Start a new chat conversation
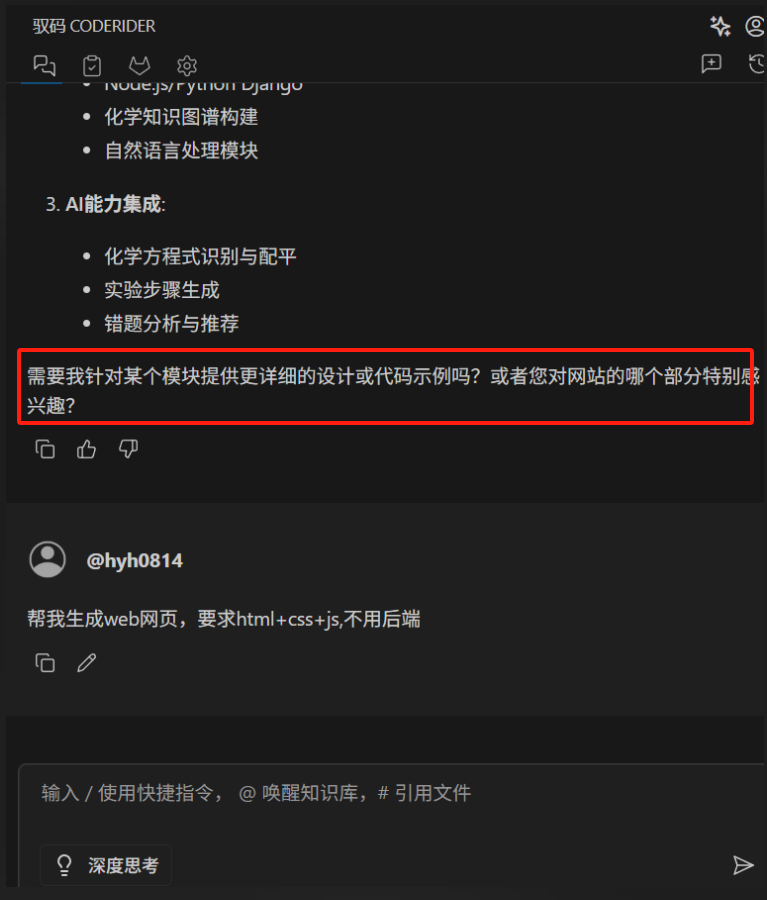This screenshot has width=767, height=900. (x=711, y=63)
